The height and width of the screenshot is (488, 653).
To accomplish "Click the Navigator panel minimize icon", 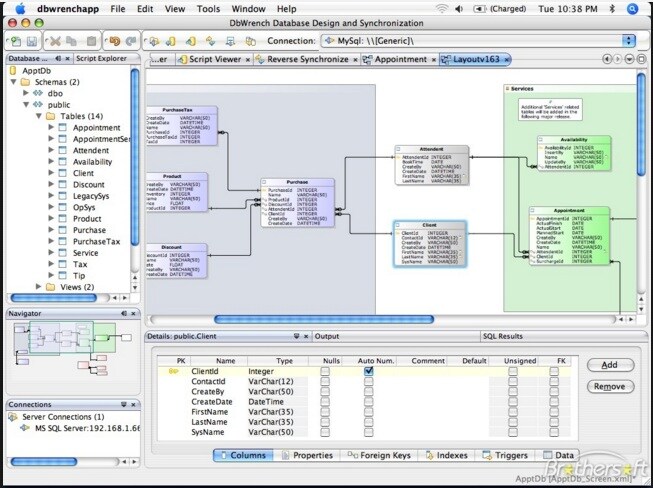I will click(124, 314).
